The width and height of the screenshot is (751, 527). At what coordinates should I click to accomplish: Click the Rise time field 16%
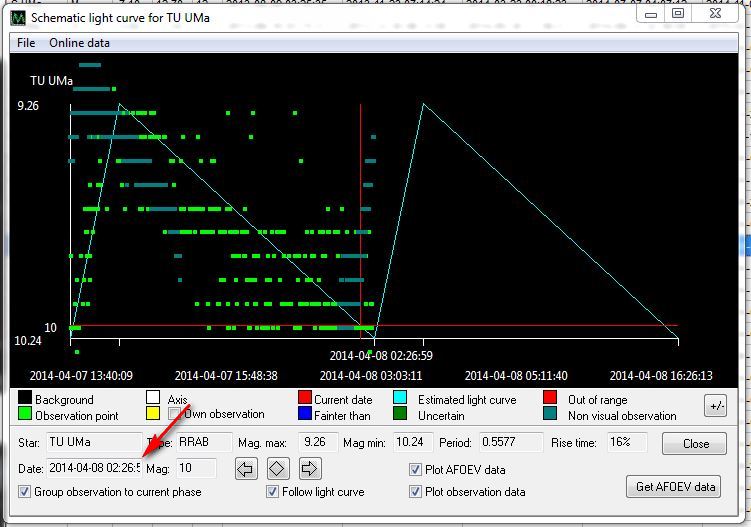627,442
